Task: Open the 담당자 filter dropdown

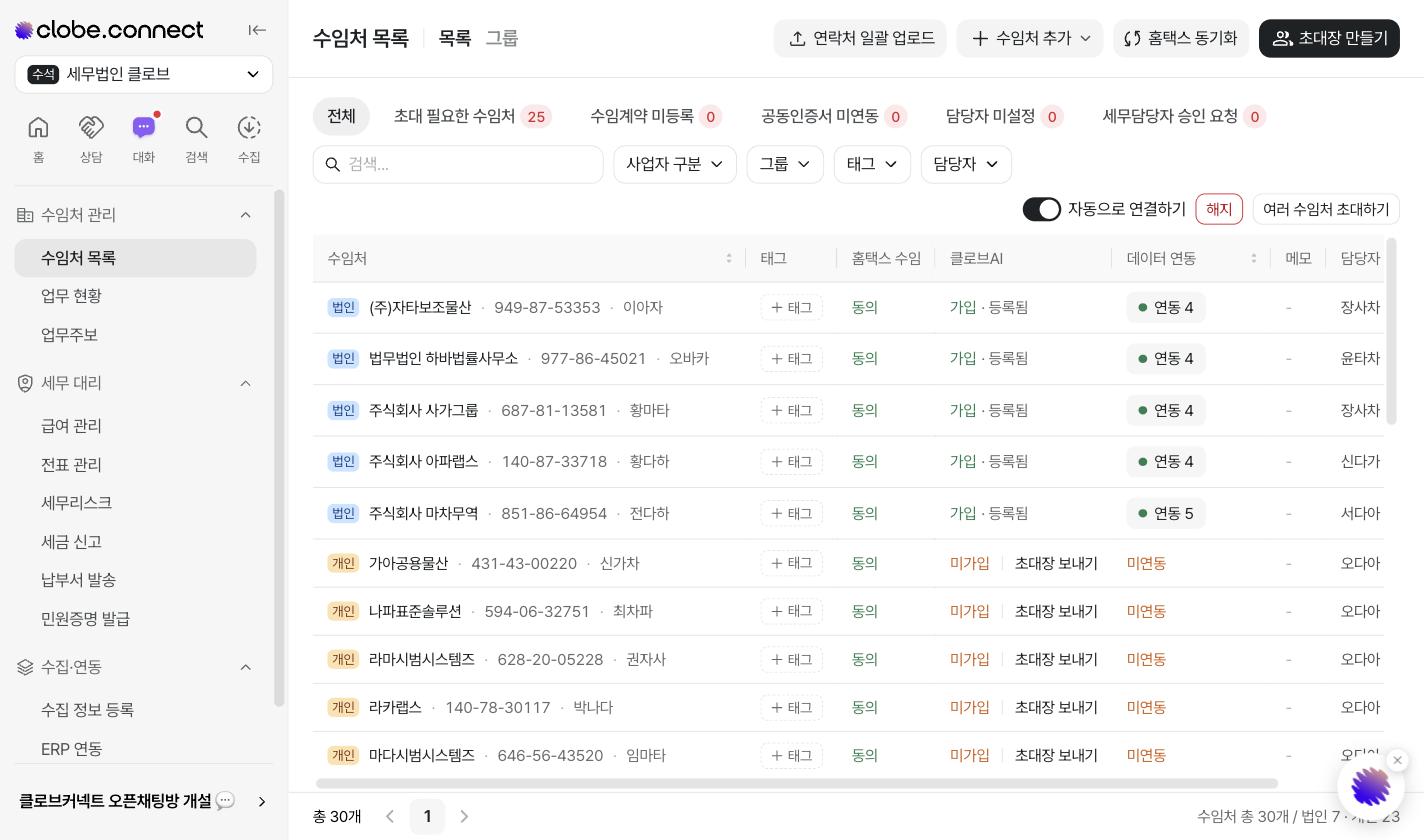Action: [966, 164]
